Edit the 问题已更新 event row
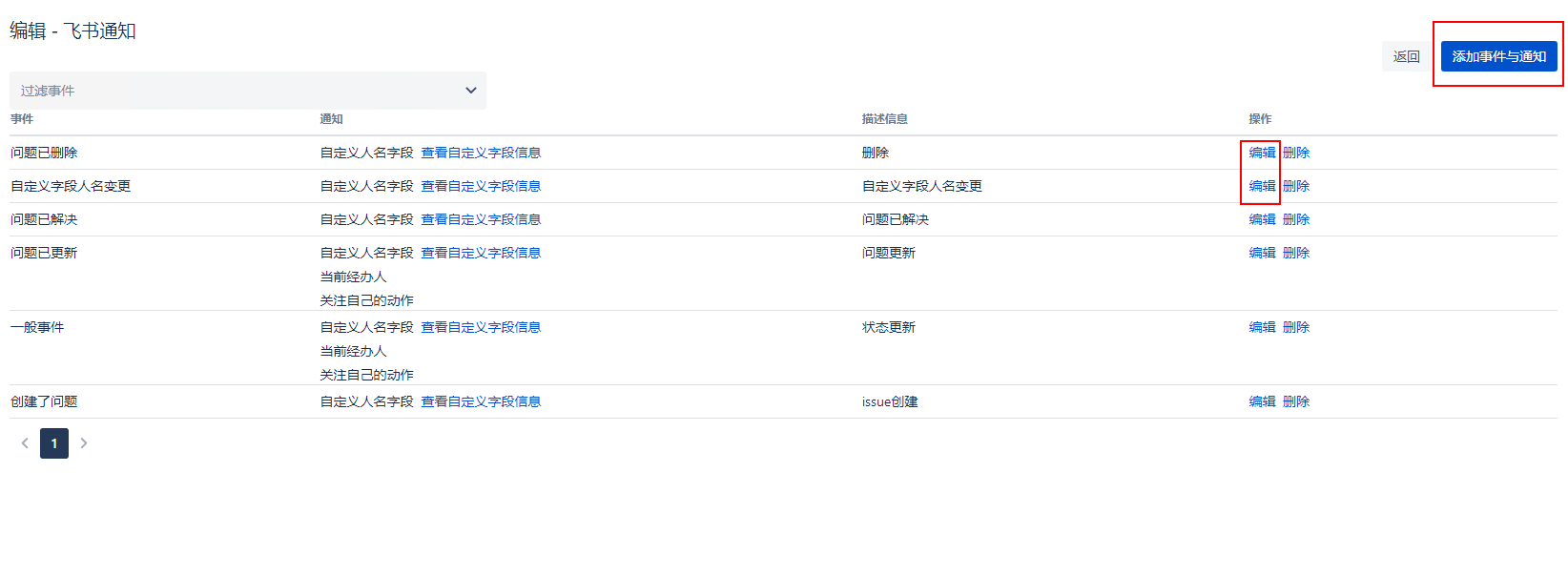1568x575 pixels. tap(1262, 253)
